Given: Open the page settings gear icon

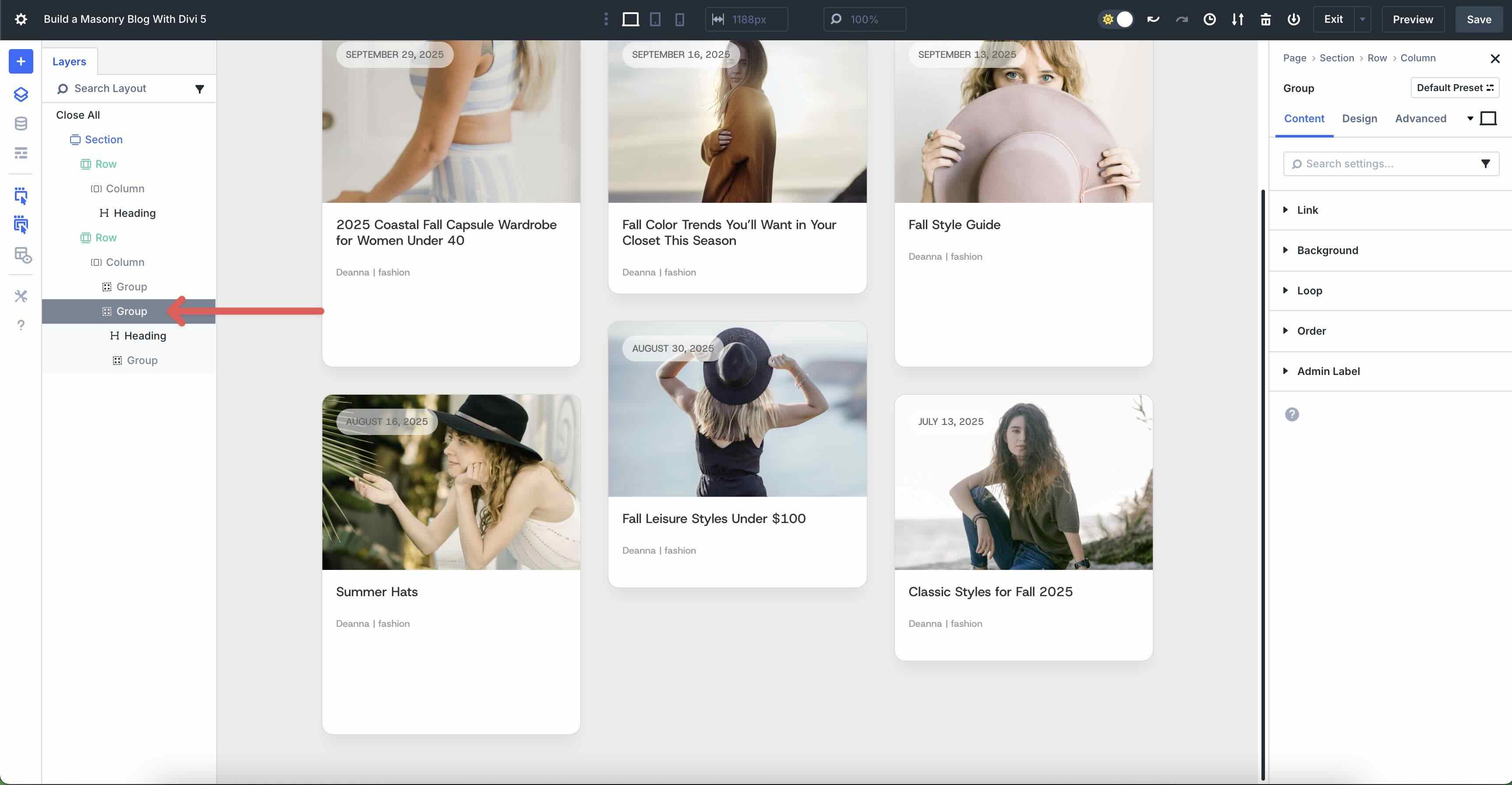Looking at the screenshot, I should 21,19.
